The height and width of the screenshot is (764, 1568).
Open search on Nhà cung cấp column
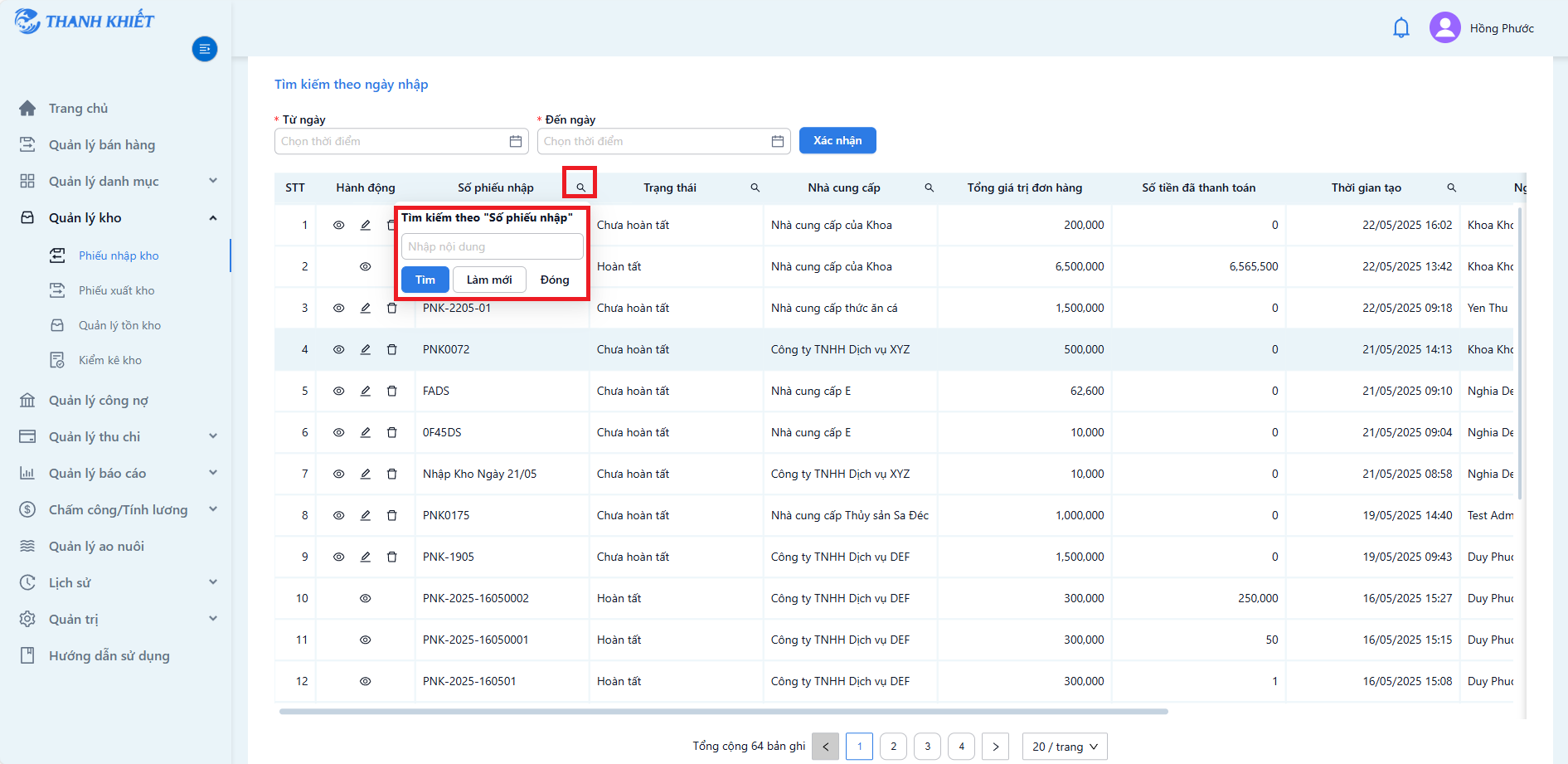click(x=929, y=187)
